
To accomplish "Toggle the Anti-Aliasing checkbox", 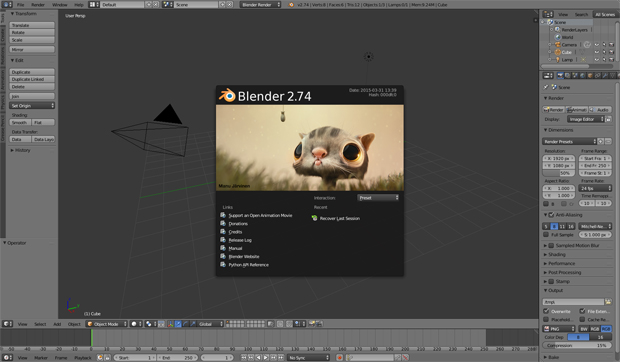I will (x=551, y=215).
